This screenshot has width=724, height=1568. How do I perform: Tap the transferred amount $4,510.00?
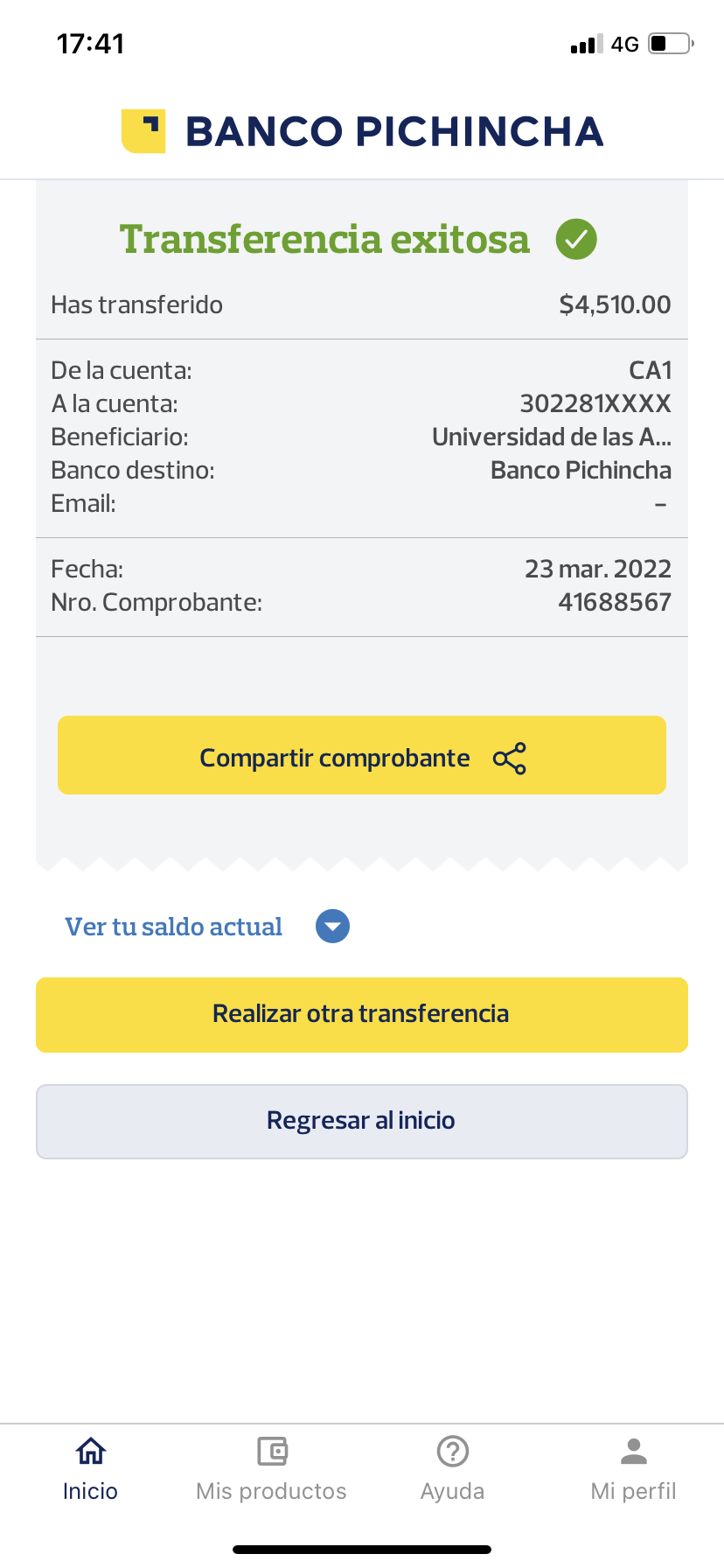coord(615,304)
